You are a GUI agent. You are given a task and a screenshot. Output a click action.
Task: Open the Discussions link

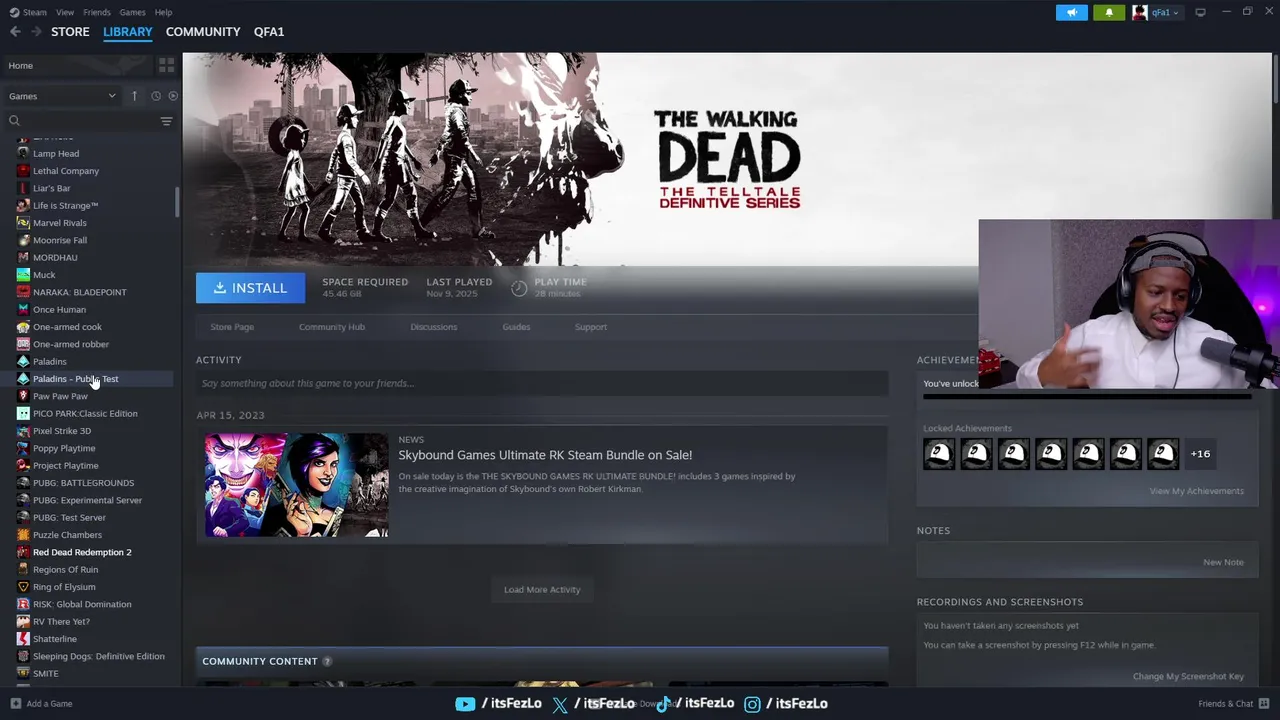point(433,327)
